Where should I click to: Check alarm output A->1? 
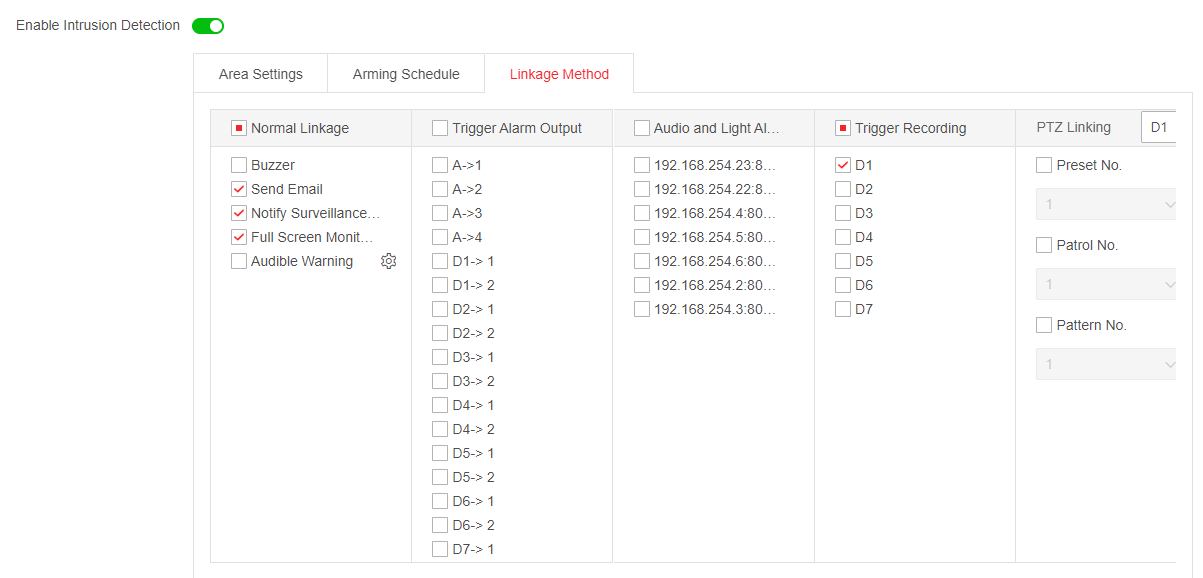click(x=440, y=165)
